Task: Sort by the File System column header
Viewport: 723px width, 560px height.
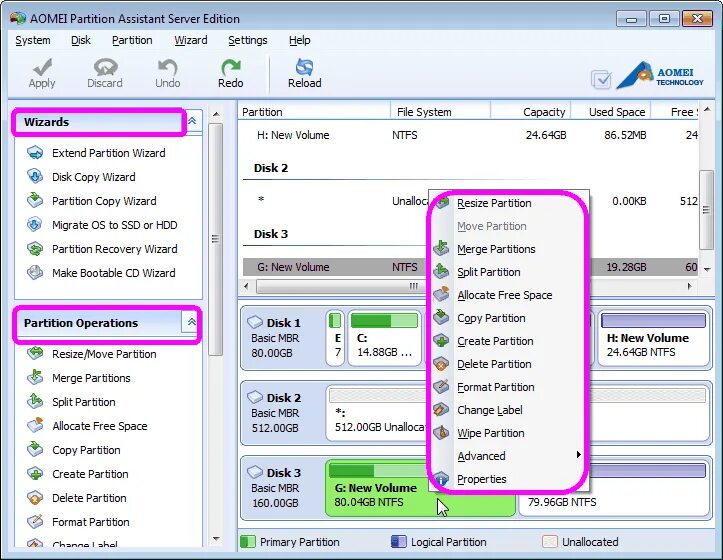Action: pyautogui.click(x=440, y=112)
